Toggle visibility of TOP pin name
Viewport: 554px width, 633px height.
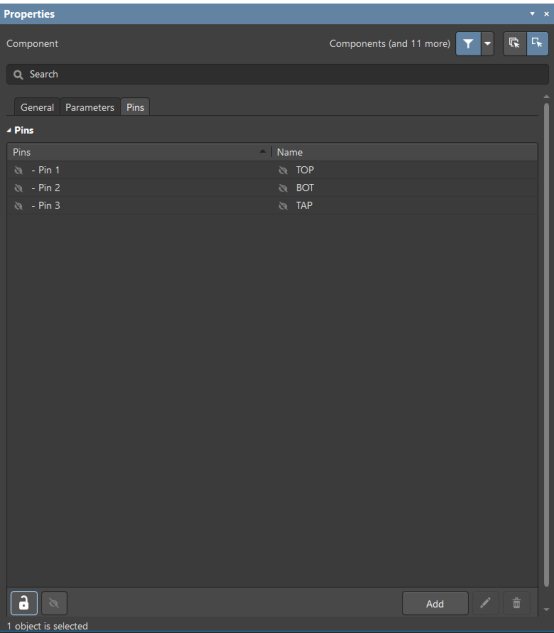283,170
